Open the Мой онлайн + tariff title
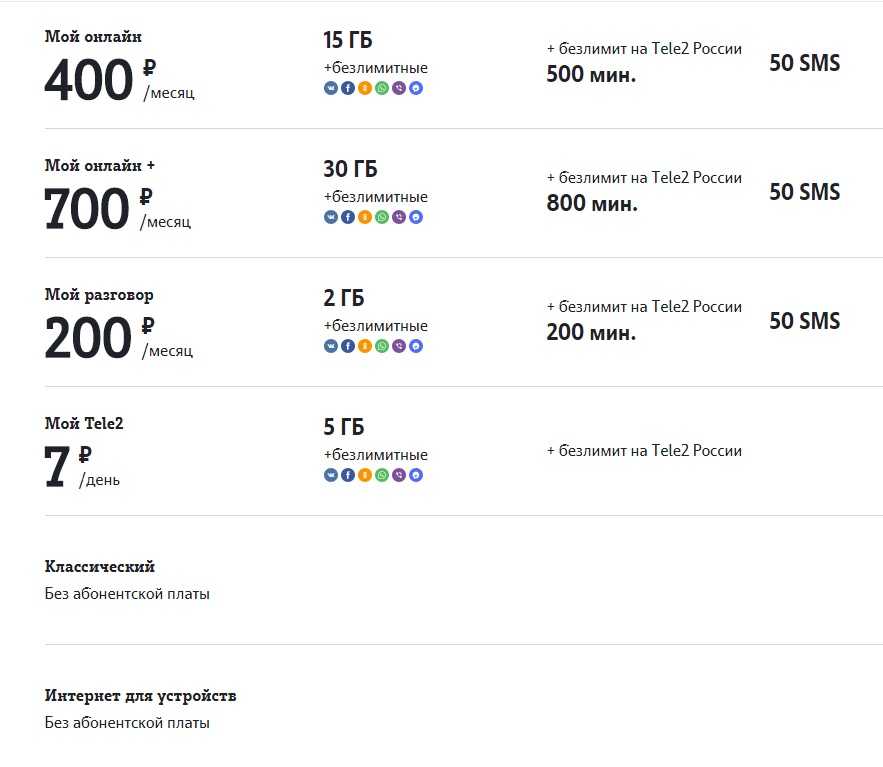 coord(100,166)
